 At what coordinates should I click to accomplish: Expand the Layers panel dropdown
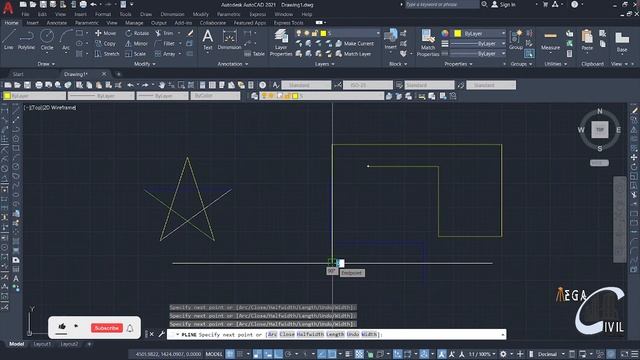pos(324,64)
